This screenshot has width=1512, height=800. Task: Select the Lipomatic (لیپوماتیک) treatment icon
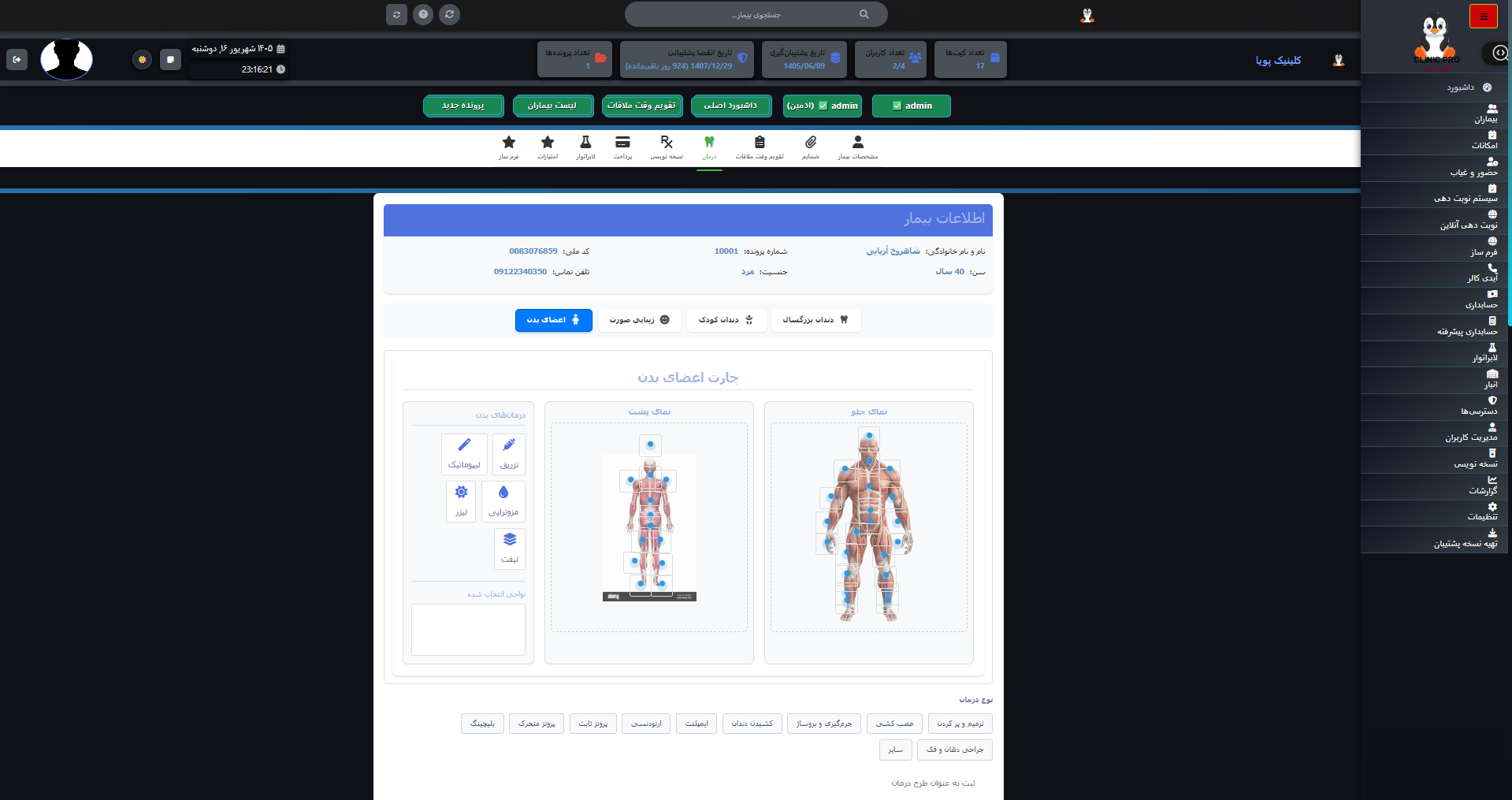[464, 454]
